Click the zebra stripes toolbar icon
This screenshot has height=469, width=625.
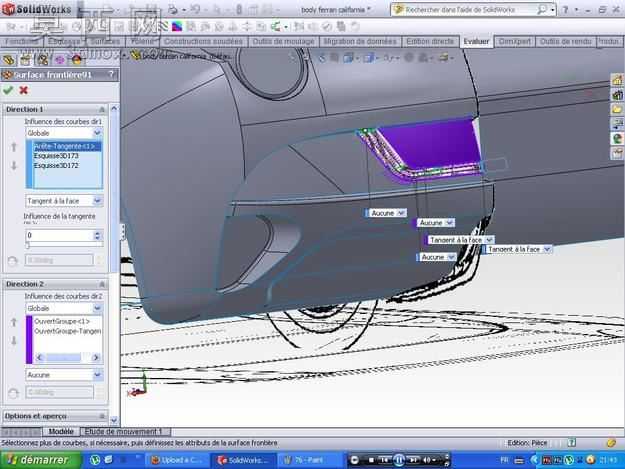[x=163, y=27]
